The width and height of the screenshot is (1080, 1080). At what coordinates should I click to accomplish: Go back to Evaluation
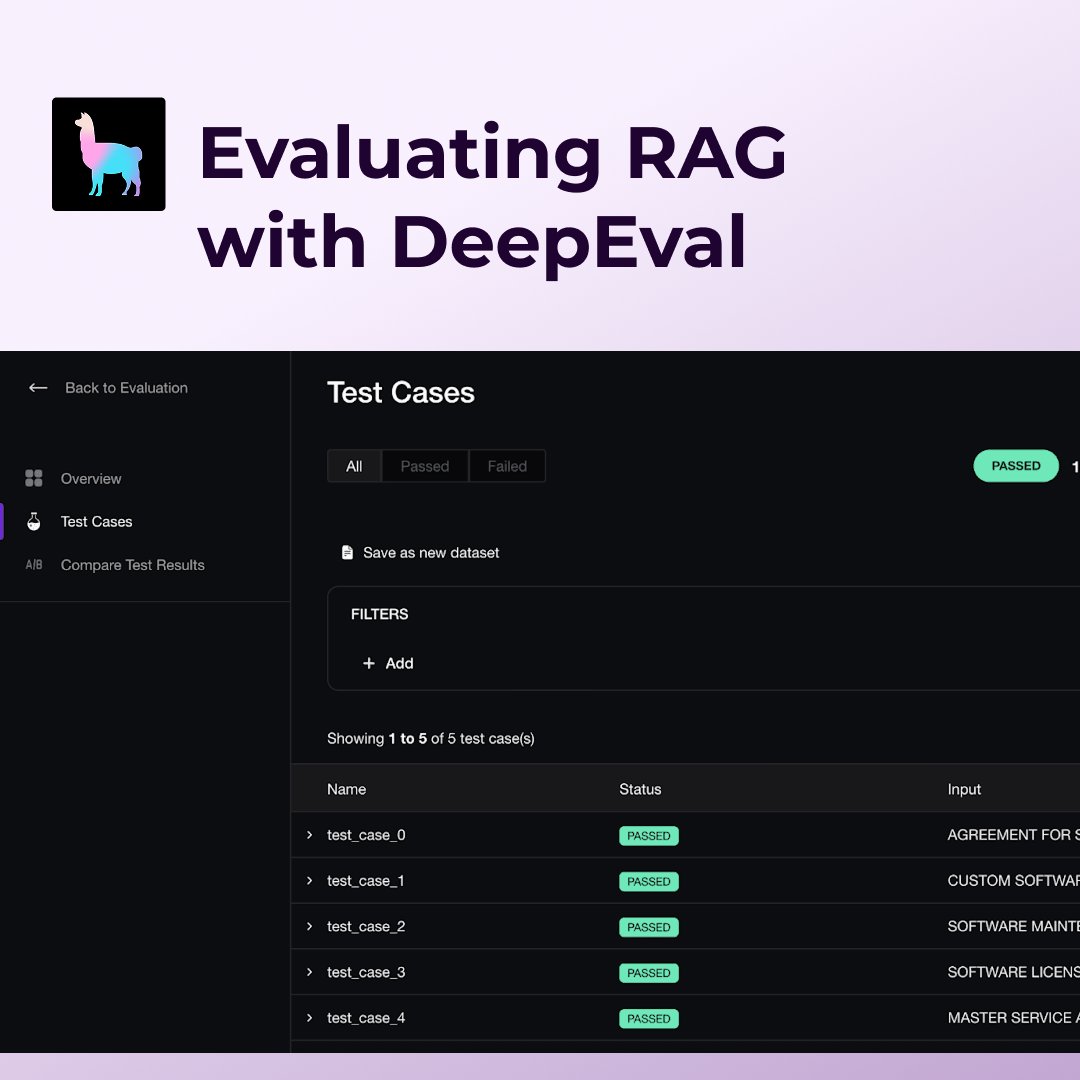coord(126,388)
